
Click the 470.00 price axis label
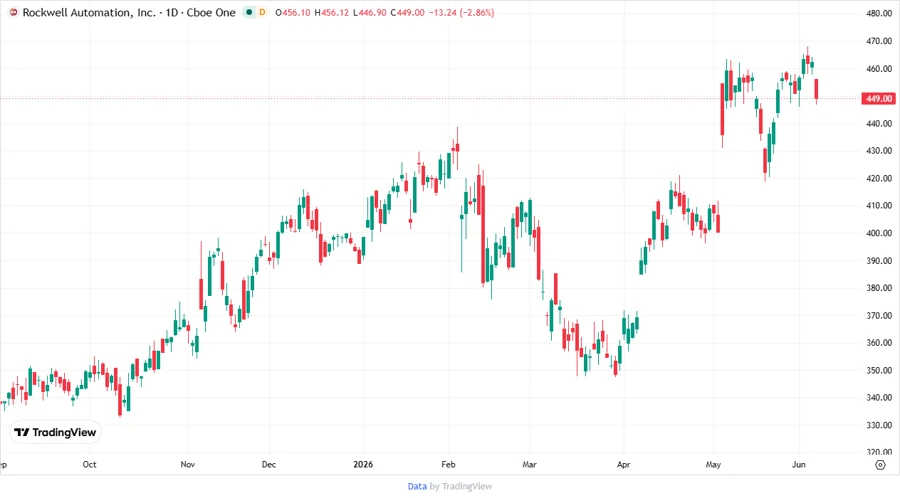(x=879, y=41)
